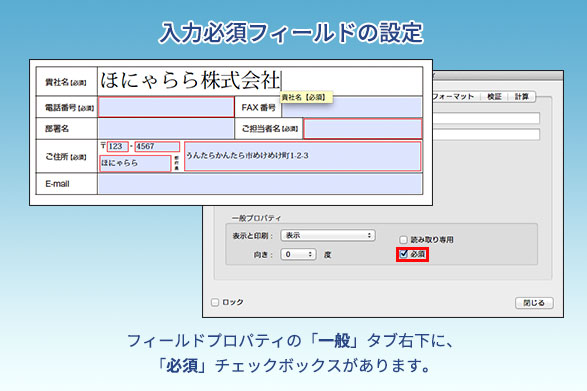Click the first text field in properties dialog
Image resolution: width=587 pixels, height=391 pixels.
(486, 118)
